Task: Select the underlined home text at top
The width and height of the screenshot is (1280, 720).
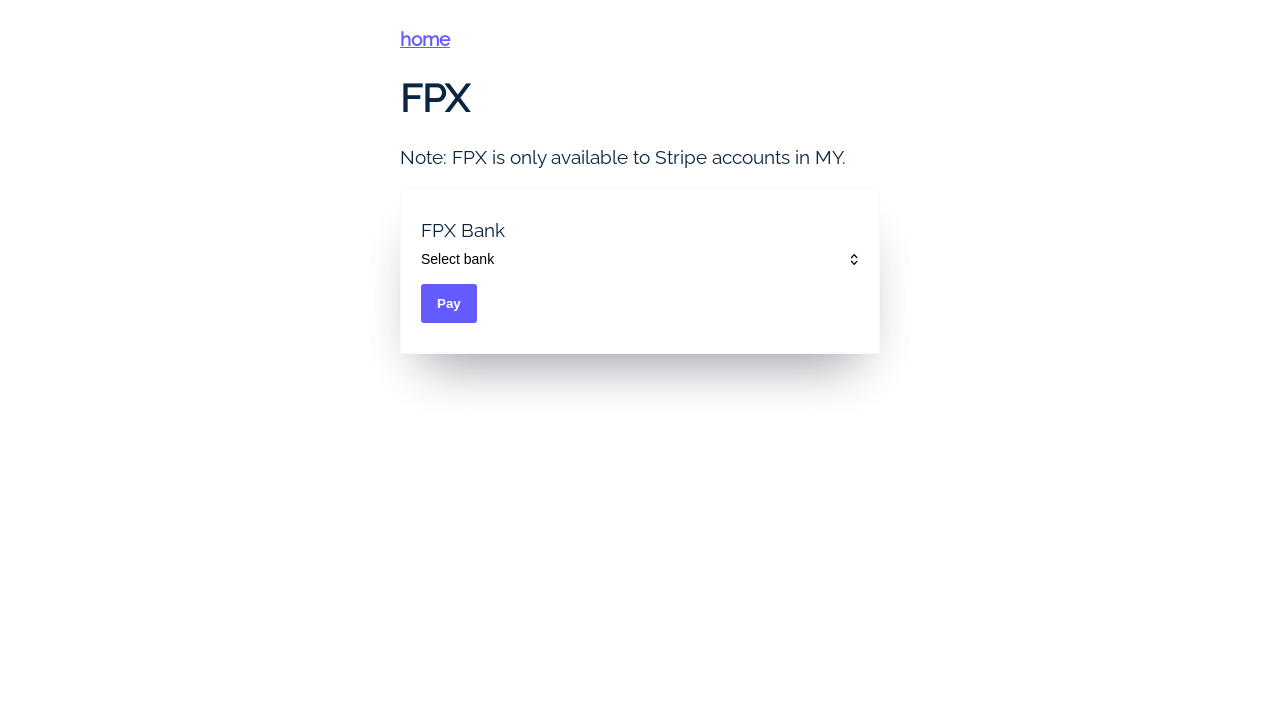Action: [x=425, y=39]
